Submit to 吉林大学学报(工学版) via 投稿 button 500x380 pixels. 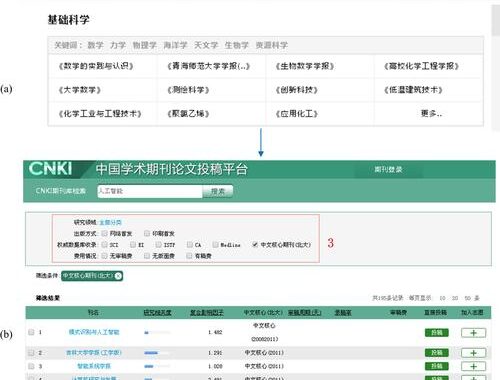(437, 353)
